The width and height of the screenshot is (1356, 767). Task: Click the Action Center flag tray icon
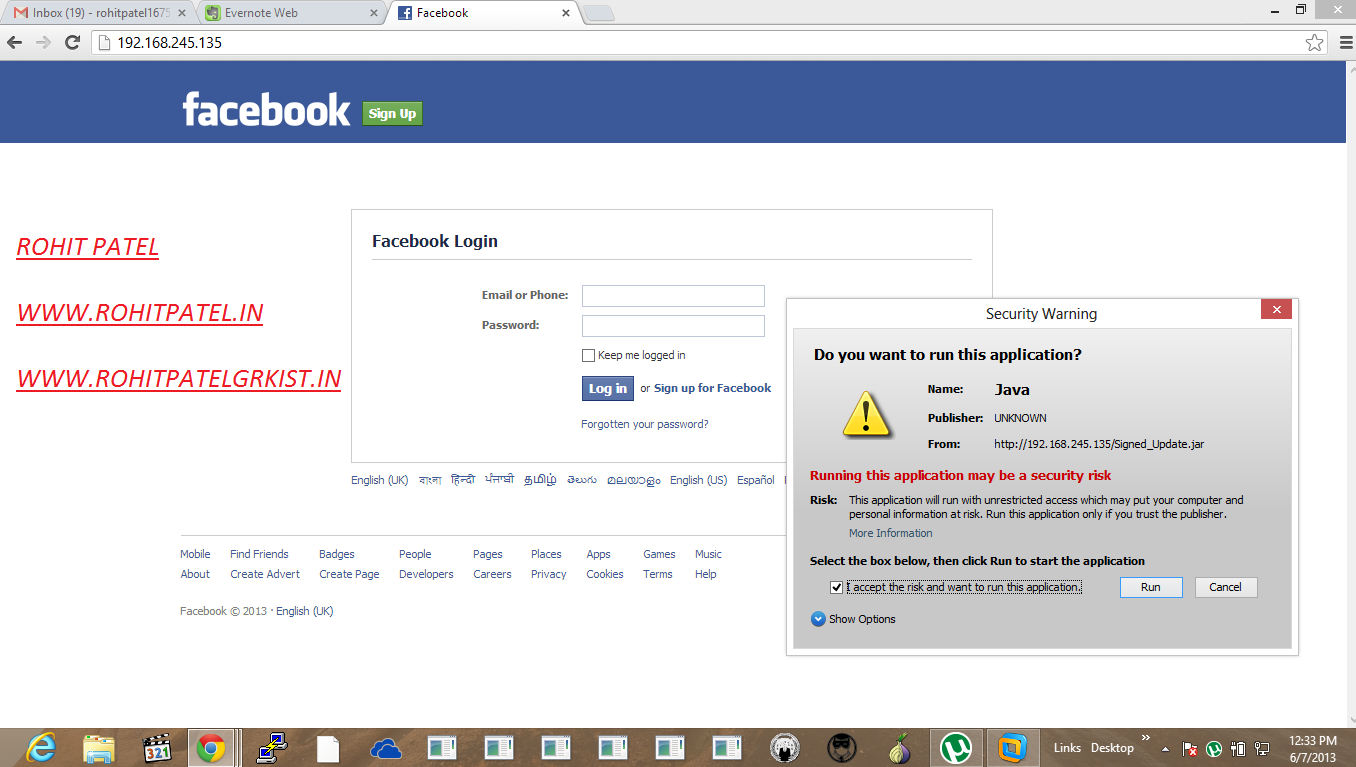(1190, 748)
